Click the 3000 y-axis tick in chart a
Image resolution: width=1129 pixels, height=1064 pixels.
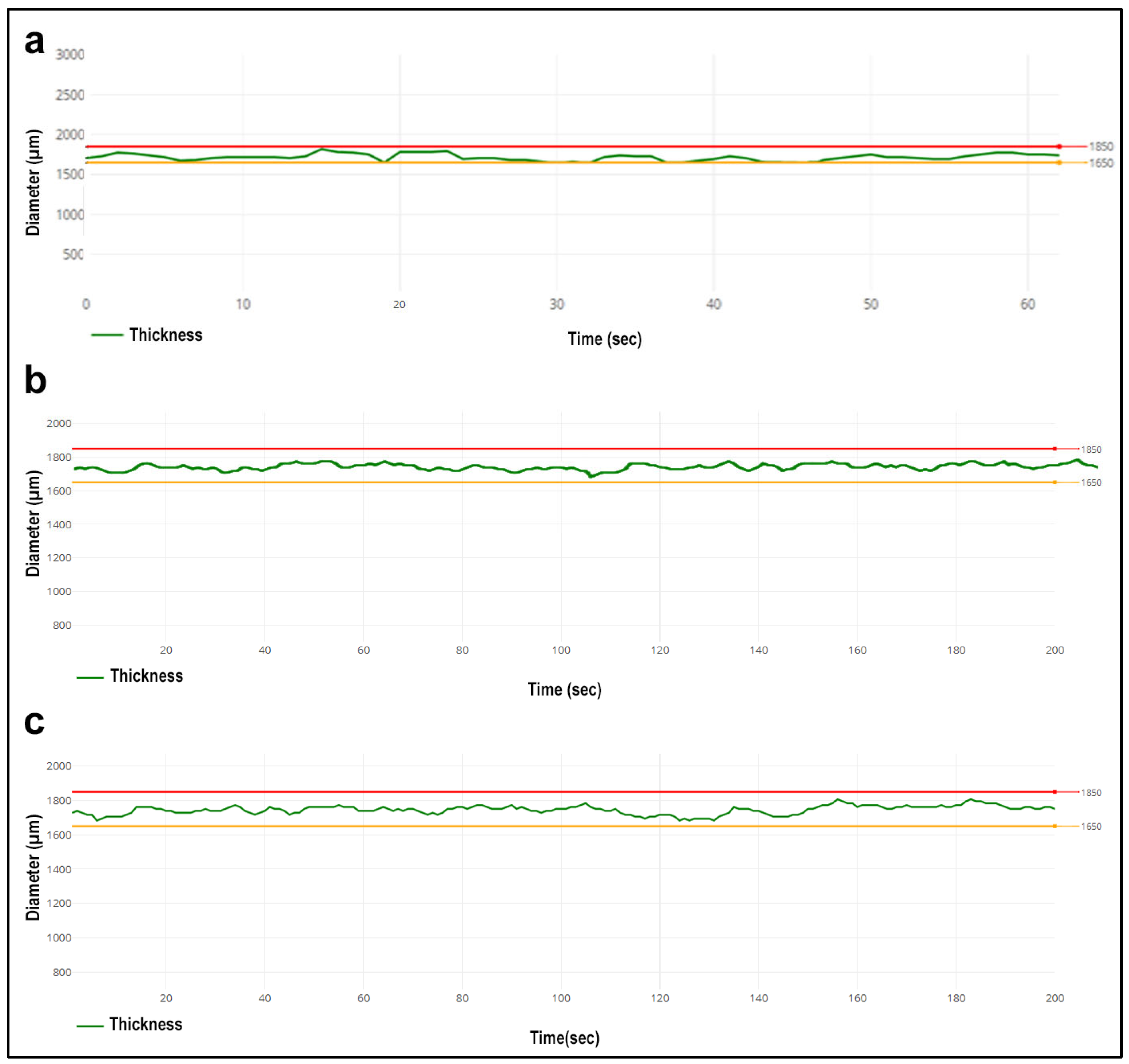(x=70, y=55)
